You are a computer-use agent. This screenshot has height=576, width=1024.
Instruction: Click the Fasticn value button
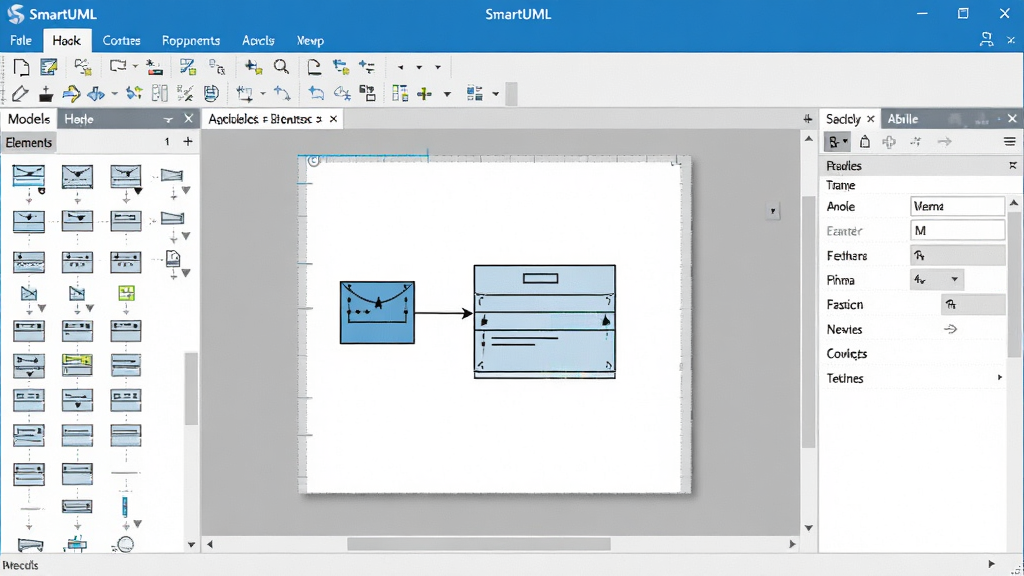(x=973, y=304)
